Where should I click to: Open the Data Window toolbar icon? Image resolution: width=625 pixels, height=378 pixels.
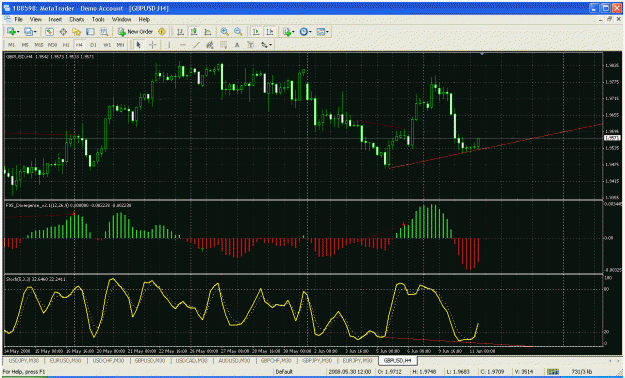[x=63, y=32]
